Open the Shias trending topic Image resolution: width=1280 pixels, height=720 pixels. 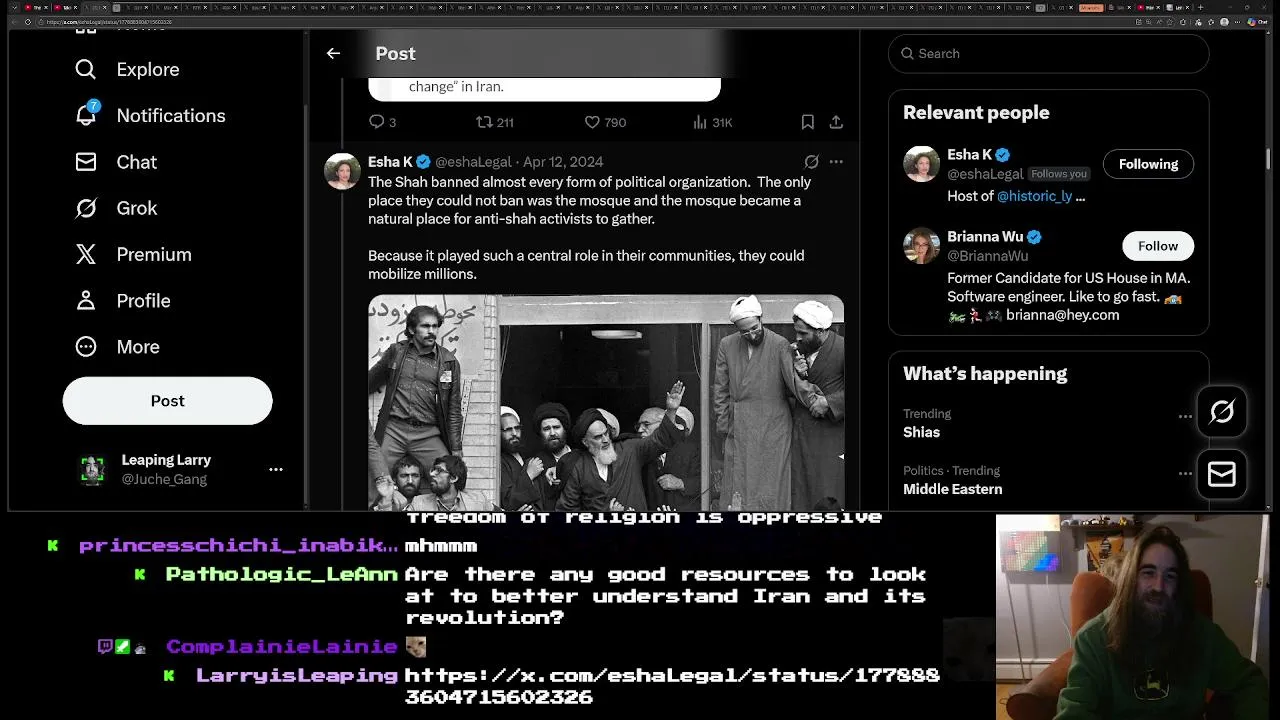[x=921, y=432]
